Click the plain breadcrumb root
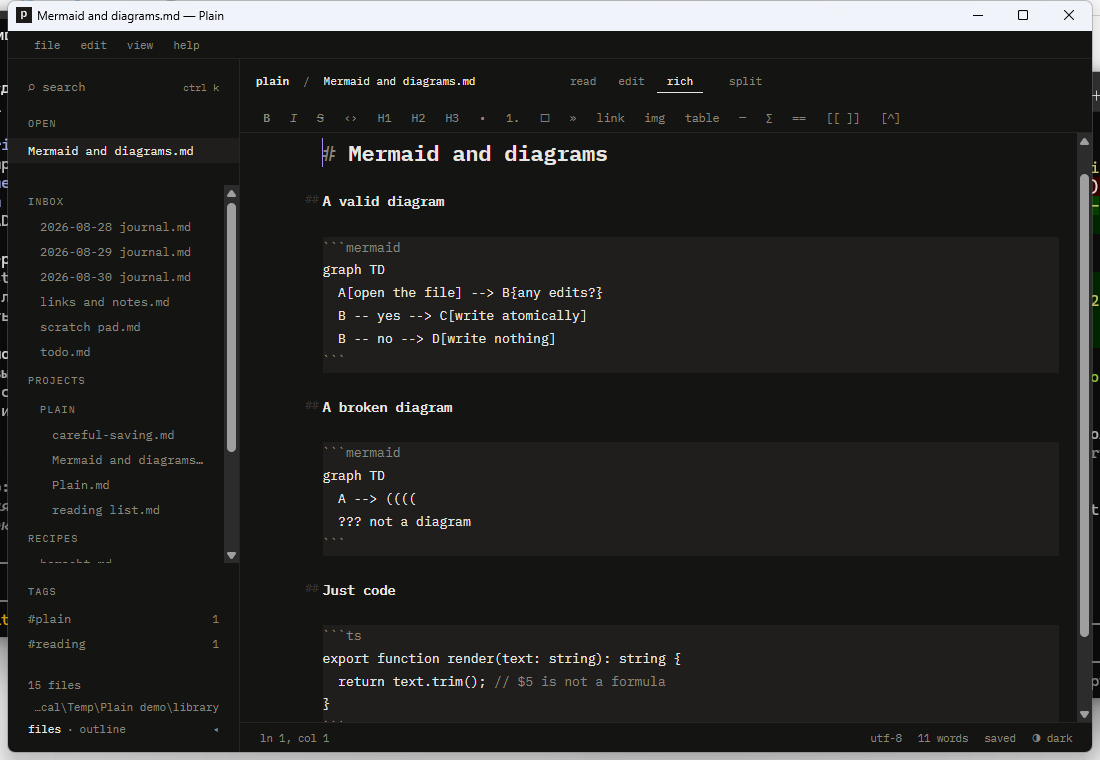The height and width of the screenshot is (760, 1100). coord(272,81)
